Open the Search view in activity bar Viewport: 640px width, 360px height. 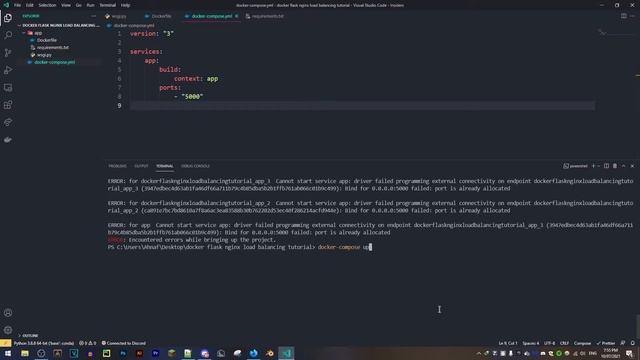click(8, 35)
